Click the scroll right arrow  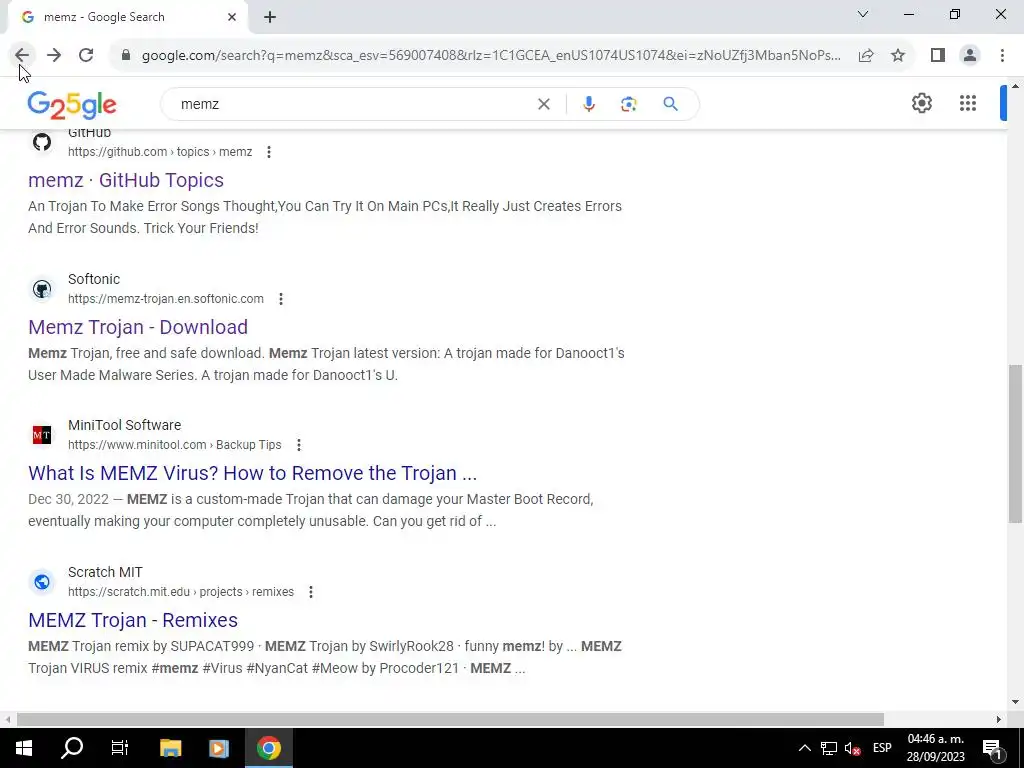click(999, 720)
